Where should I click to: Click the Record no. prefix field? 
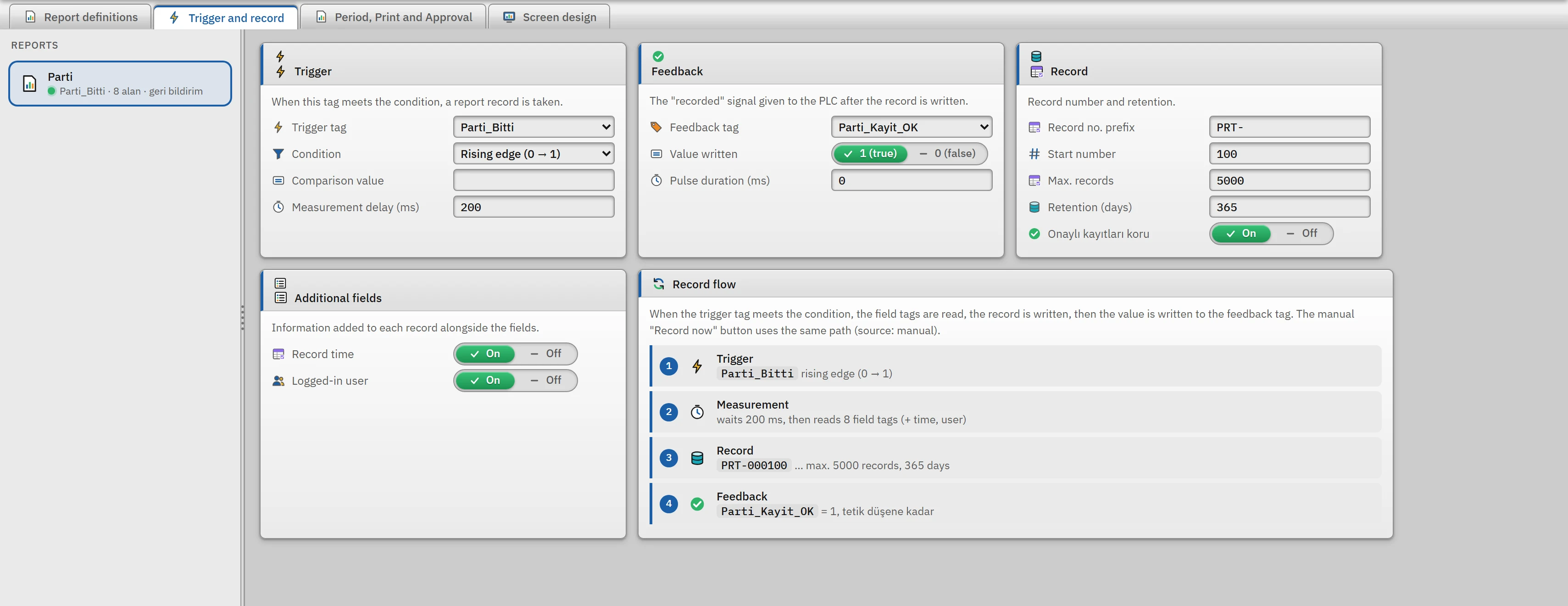1289,127
